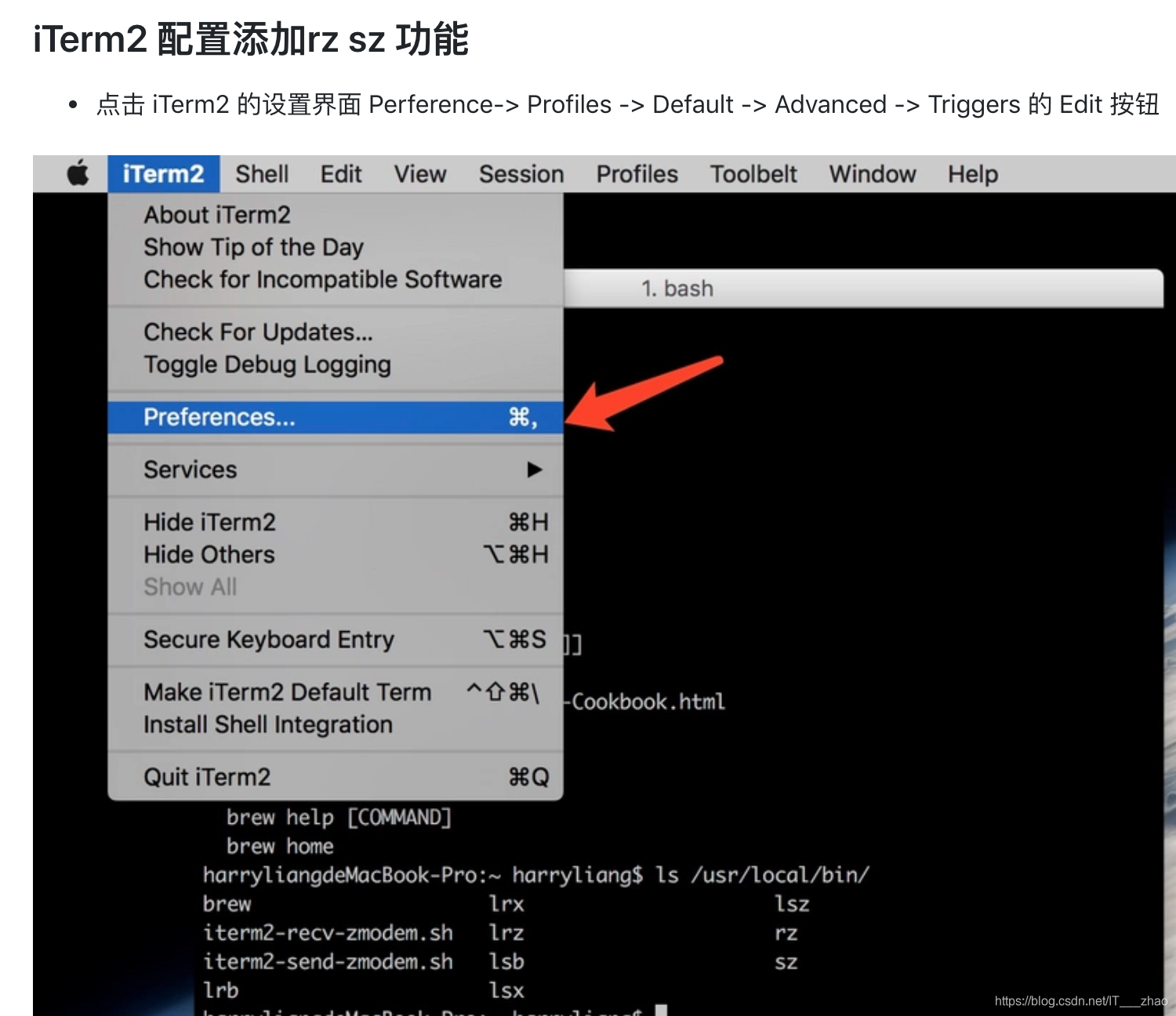The width and height of the screenshot is (1176, 1016).
Task: Click 'rz' in the listing
Action: (786, 934)
